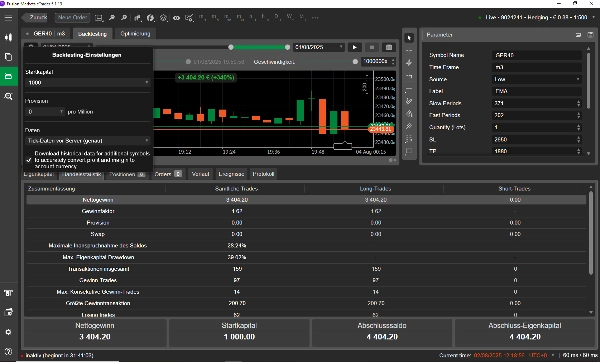
Task: Click the Symbol Name field showing GER40
Action: pos(536,55)
